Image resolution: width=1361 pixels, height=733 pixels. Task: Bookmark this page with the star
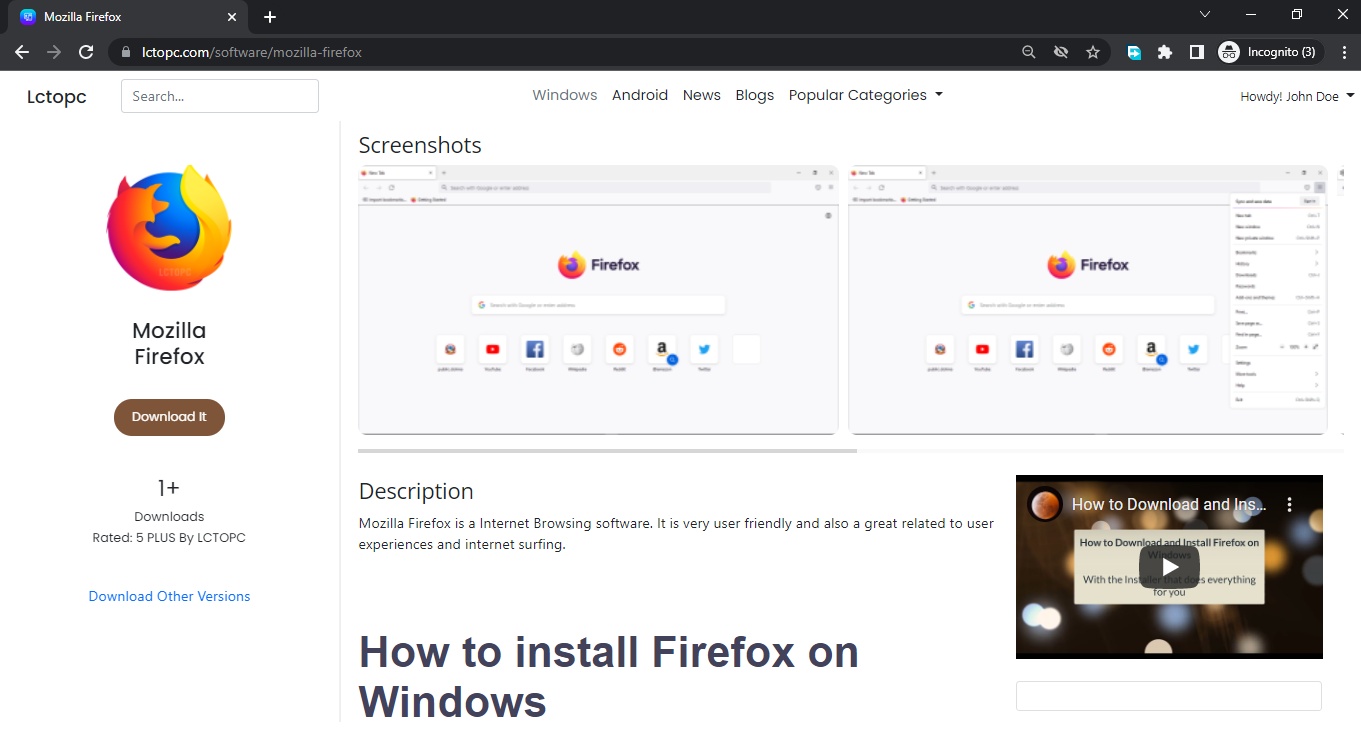pos(1093,52)
